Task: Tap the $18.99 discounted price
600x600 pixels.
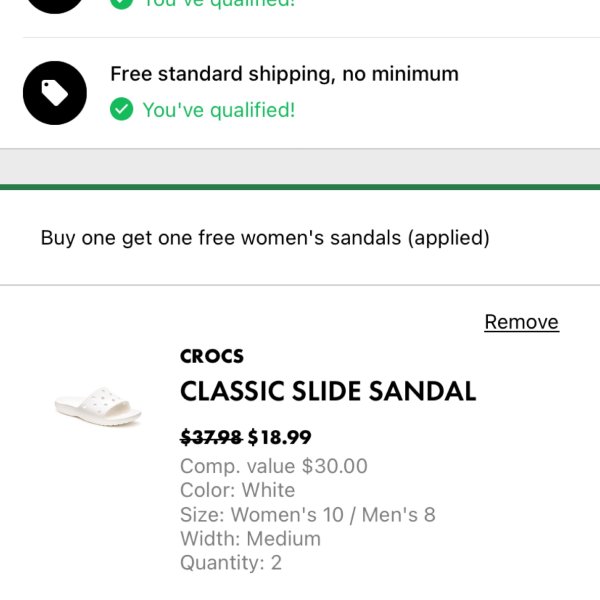Action: point(280,437)
